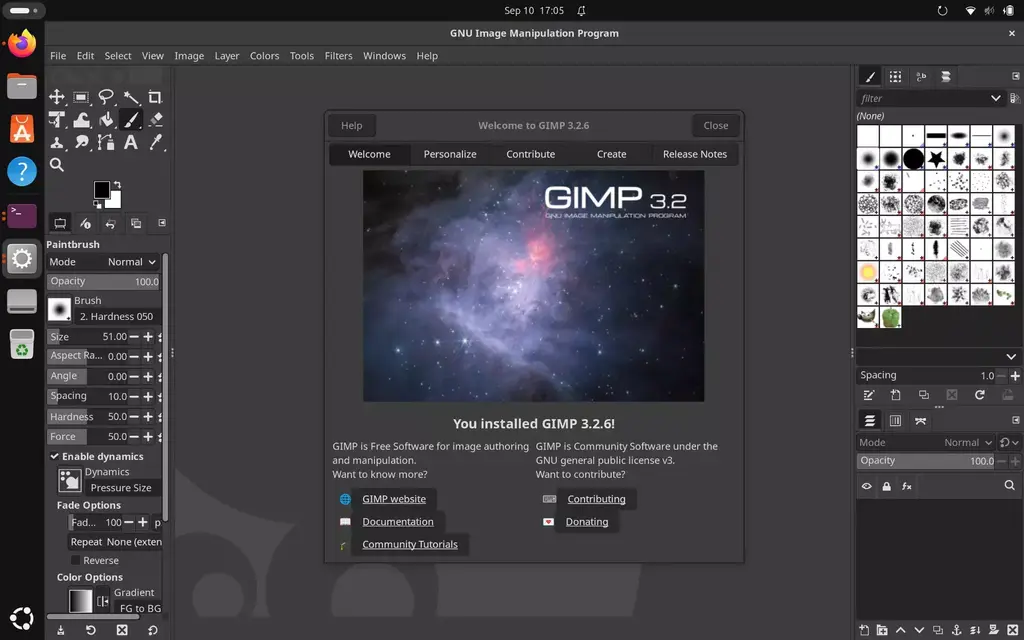This screenshot has width=1024, height=640.
Task: Select the Zoom magnifier tool
Action: (57, 165)
